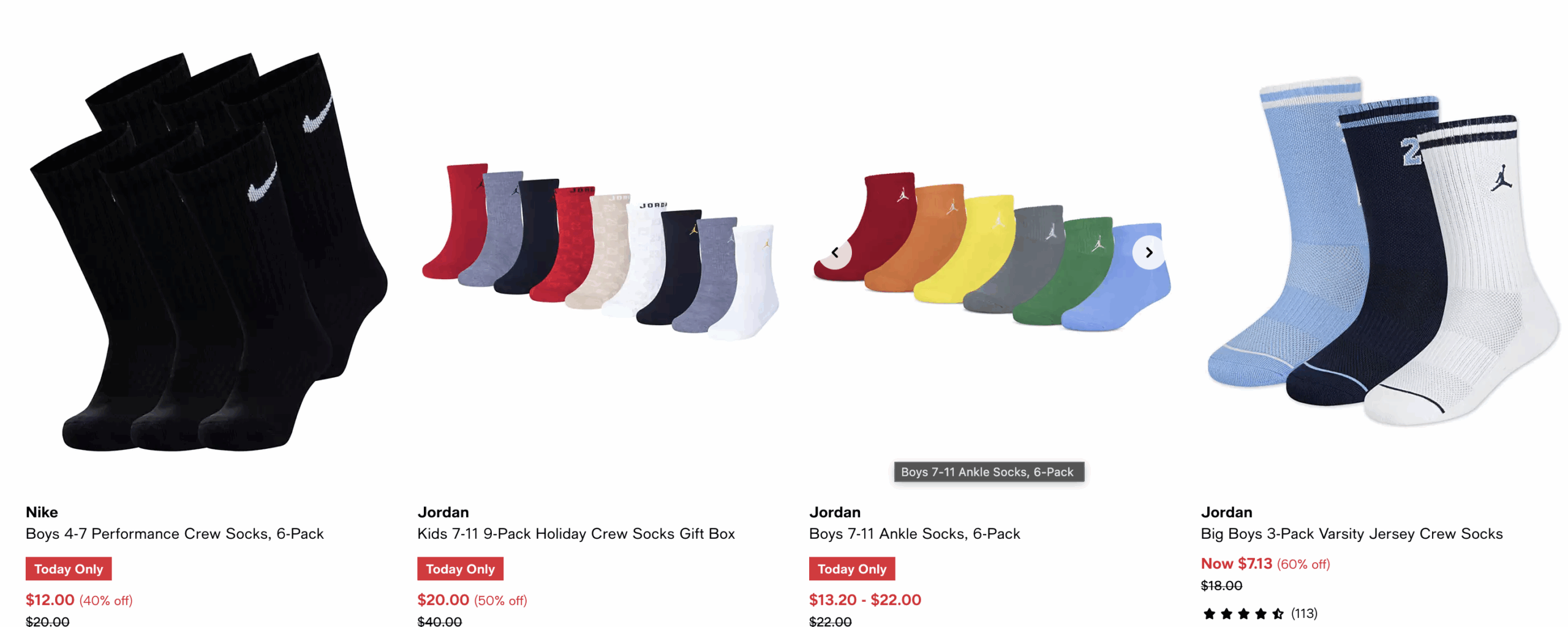Open Kids 7-11 9-Pack Holiday Crew Socks link
The image size is (1568, 627).
576,533
